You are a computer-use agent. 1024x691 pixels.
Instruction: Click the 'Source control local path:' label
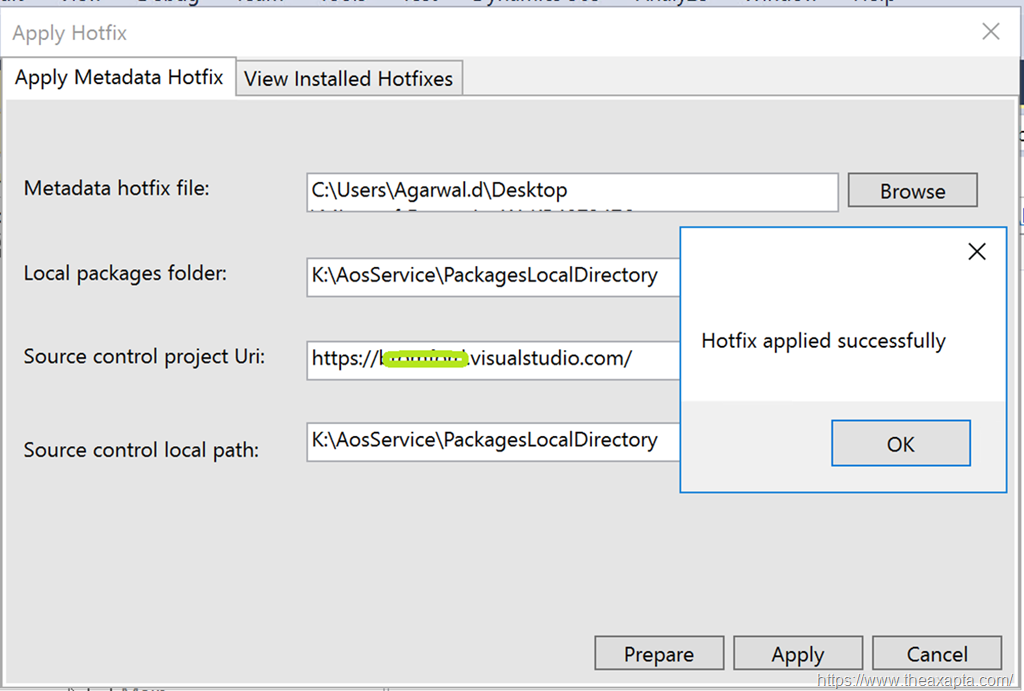pos(141,450)
